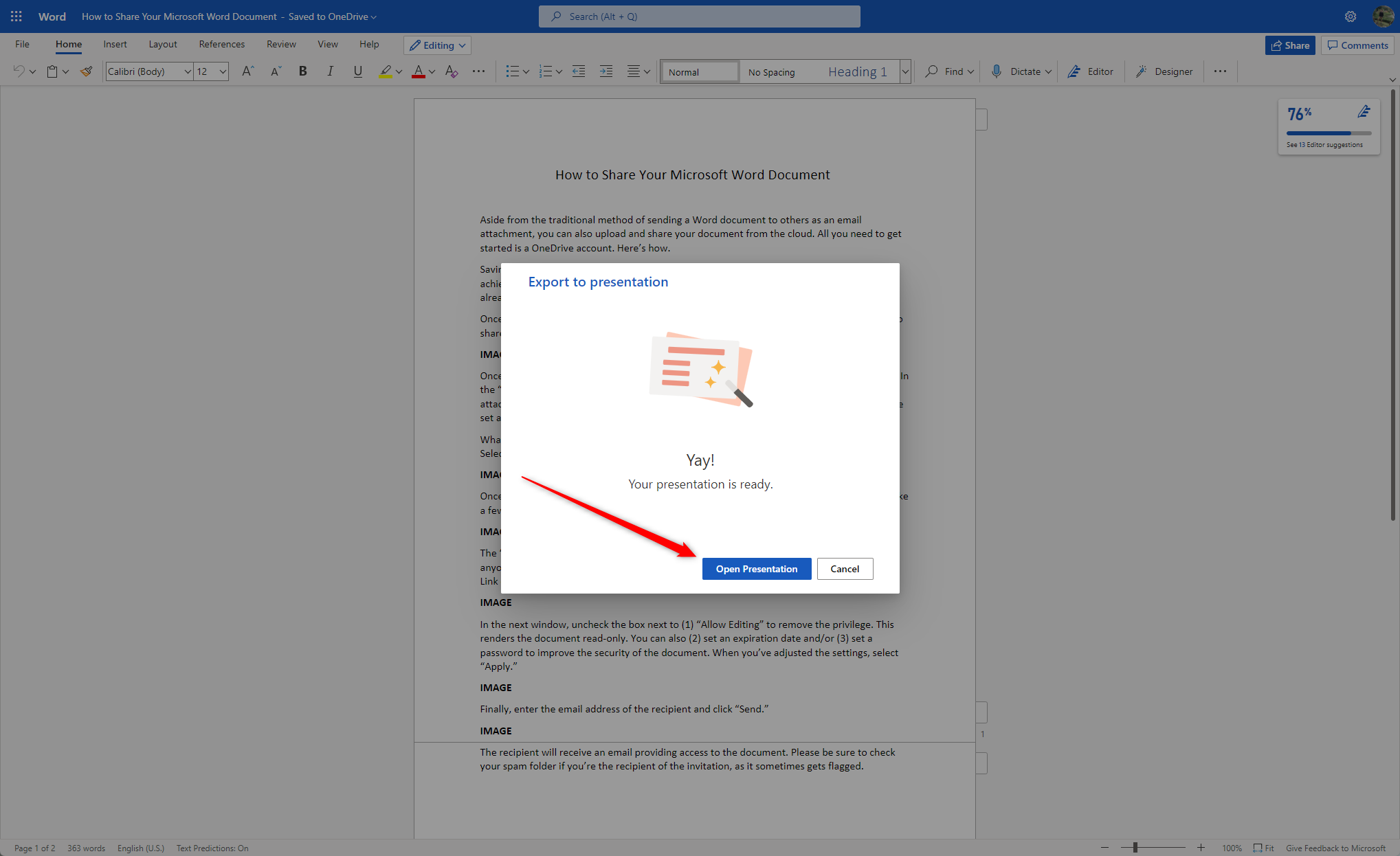Switch to the References ribbon tab
Viewport: 1400px width, 856px height.
click(x=221, y=44)
